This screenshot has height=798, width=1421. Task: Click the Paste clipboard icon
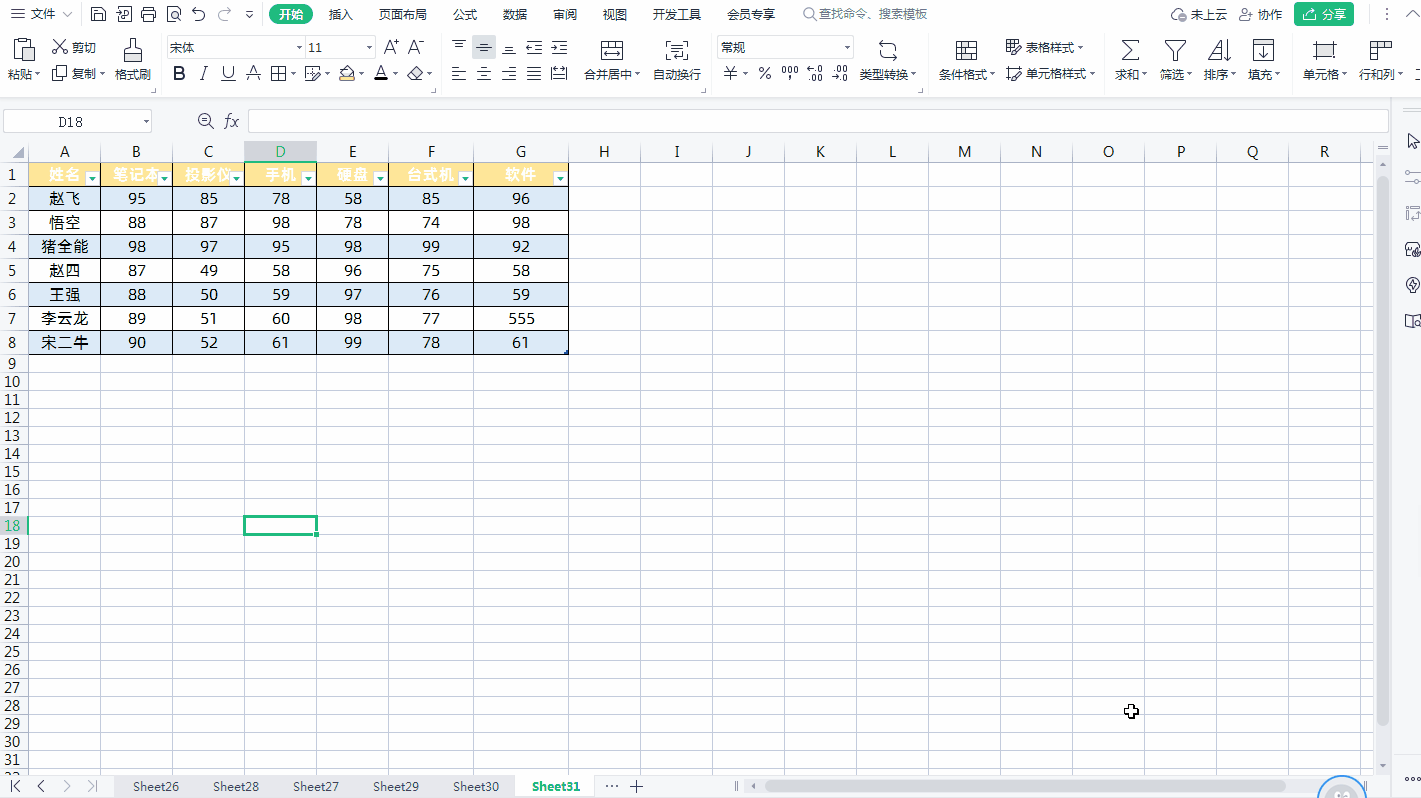point(24,50)
